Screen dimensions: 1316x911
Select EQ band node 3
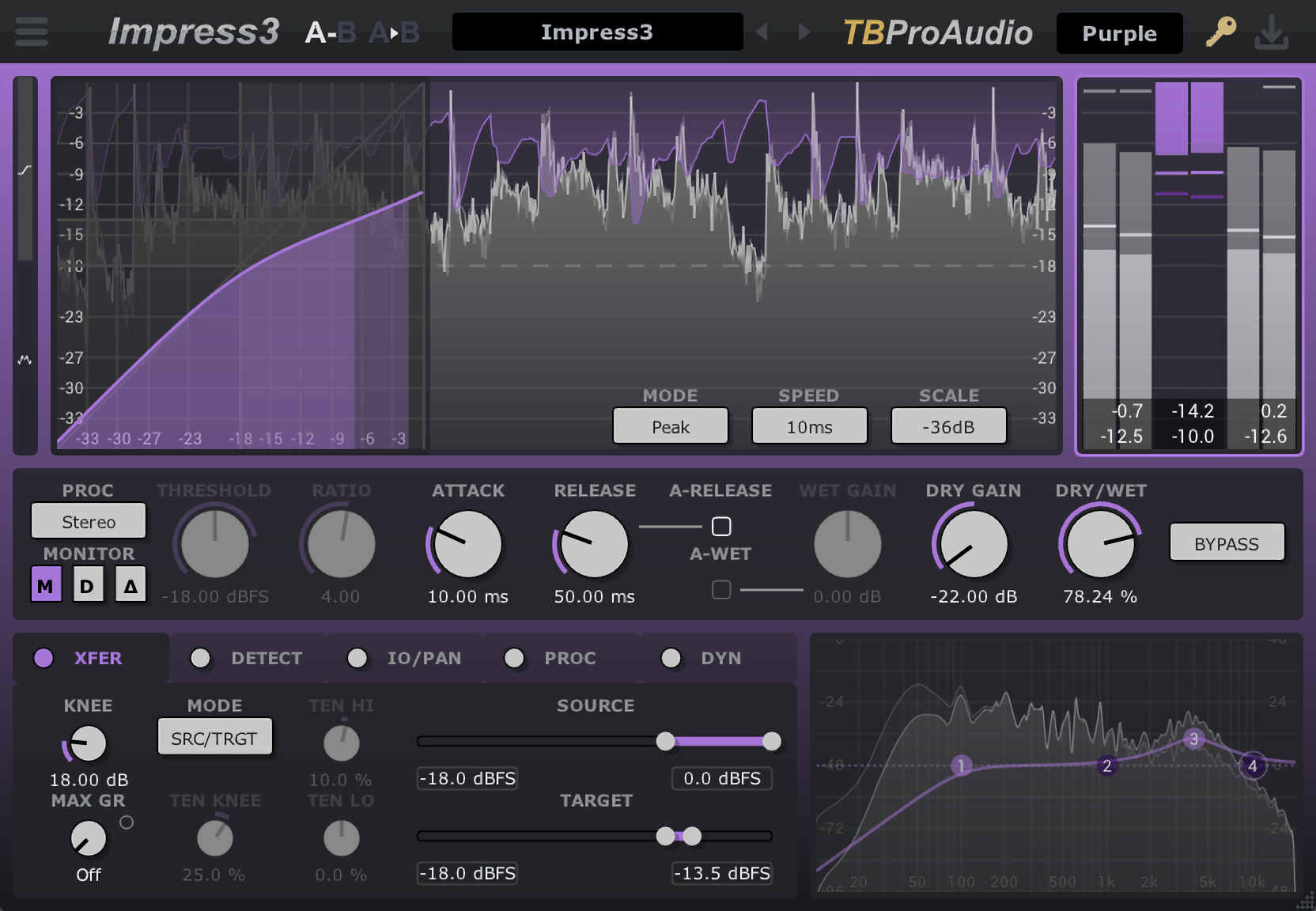pos(1193,739)
